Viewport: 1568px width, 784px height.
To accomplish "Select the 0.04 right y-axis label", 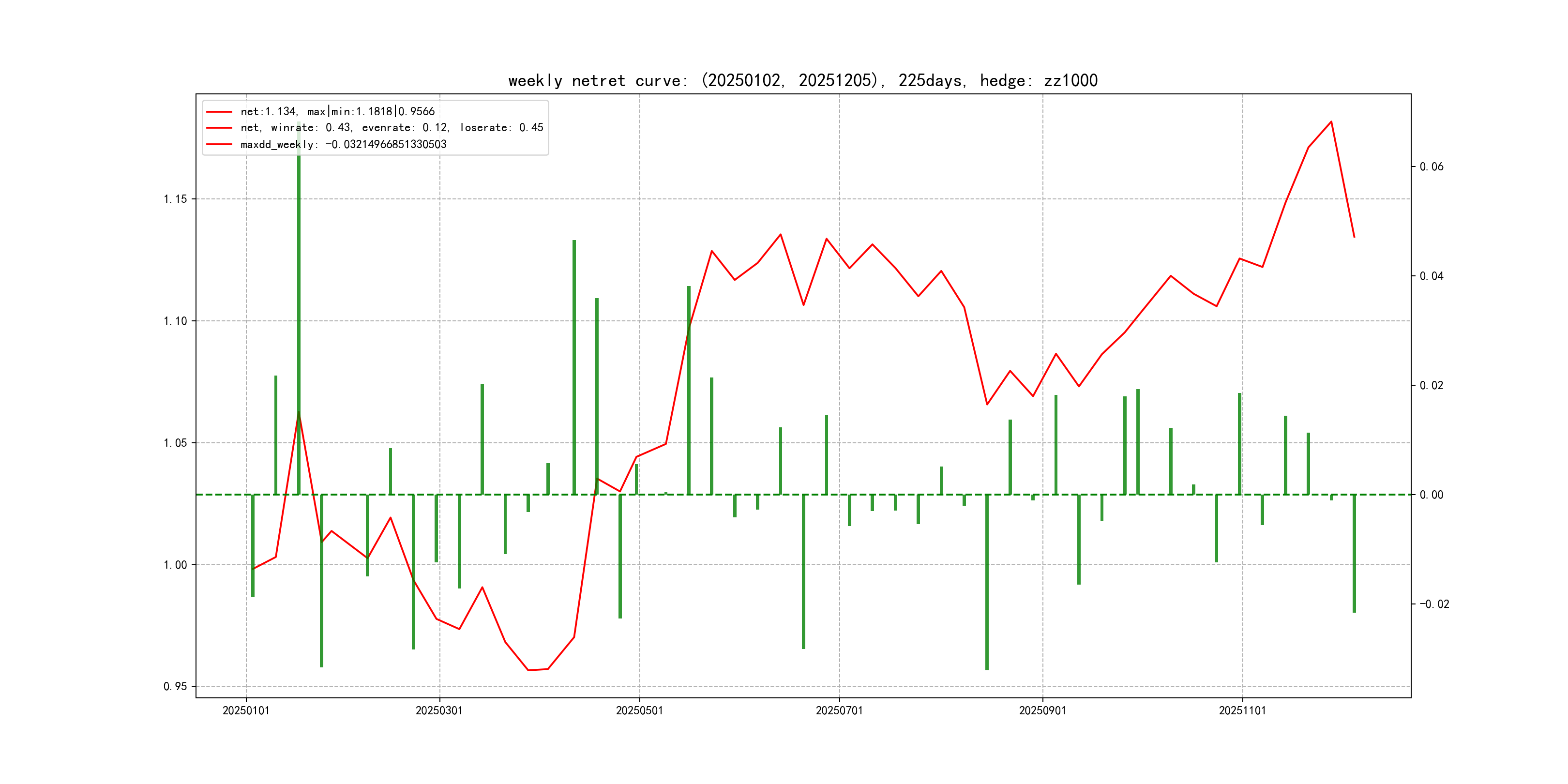I will pyautogui.click(x=1431, y=276).
